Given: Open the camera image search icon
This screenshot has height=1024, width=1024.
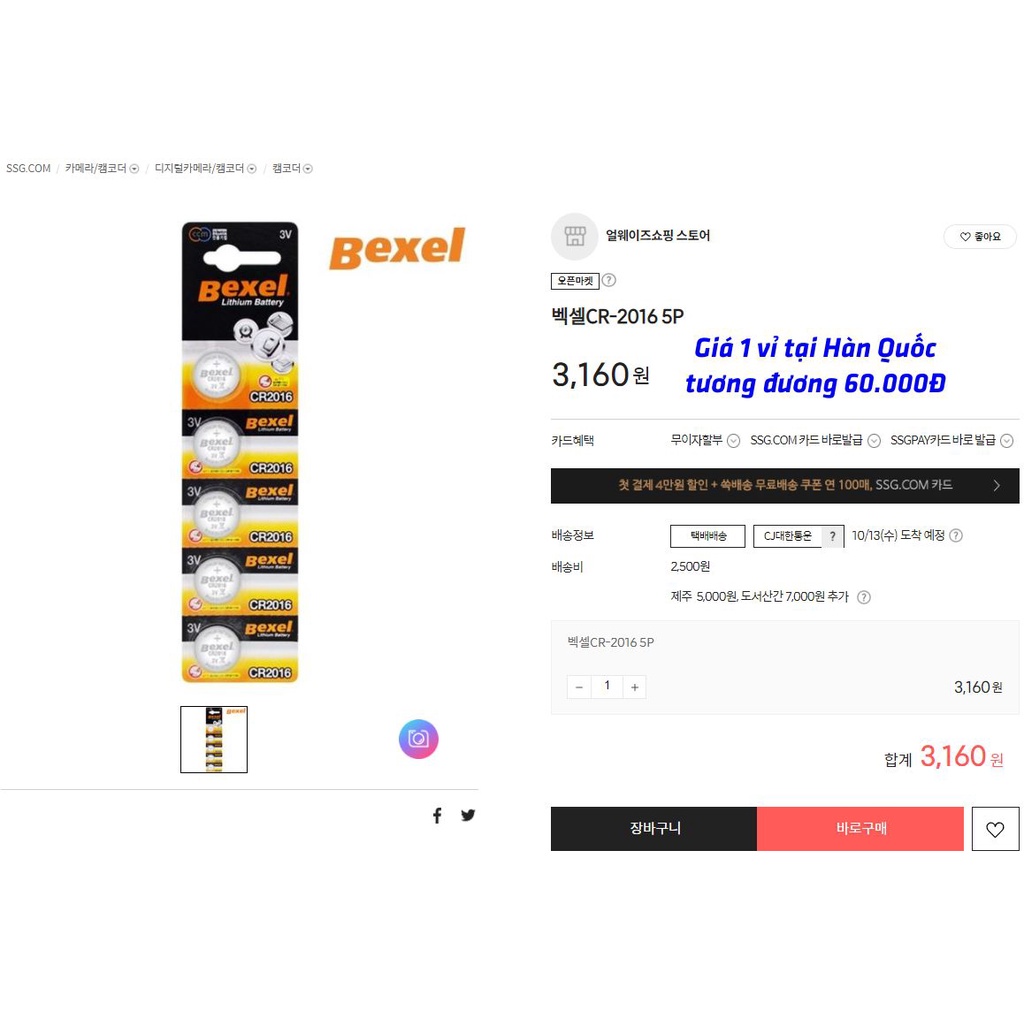Looking at the screenshot, I should [419, 739].
